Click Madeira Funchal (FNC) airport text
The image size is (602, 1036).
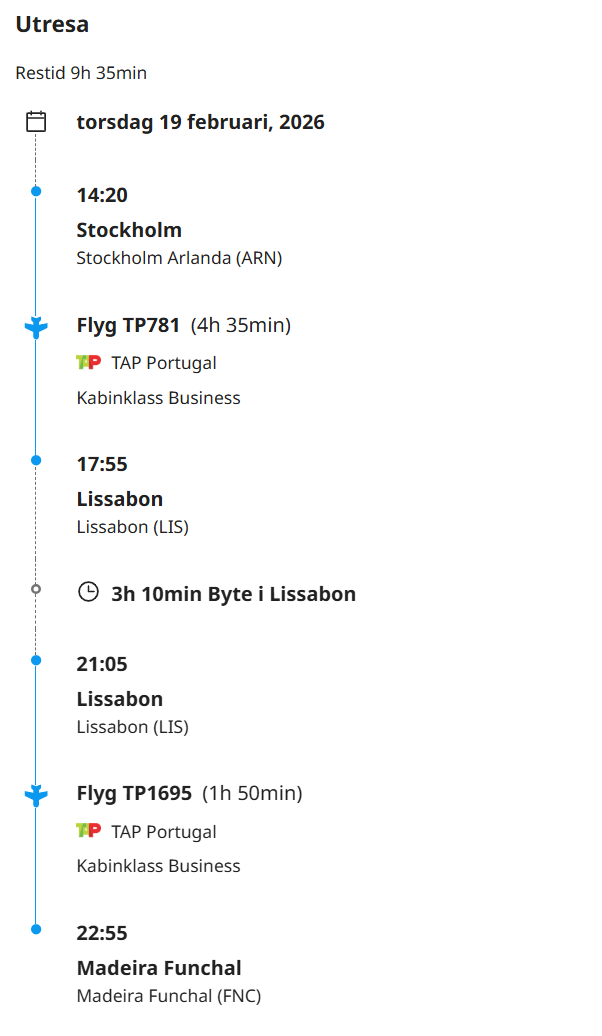(x=168, y=996)
